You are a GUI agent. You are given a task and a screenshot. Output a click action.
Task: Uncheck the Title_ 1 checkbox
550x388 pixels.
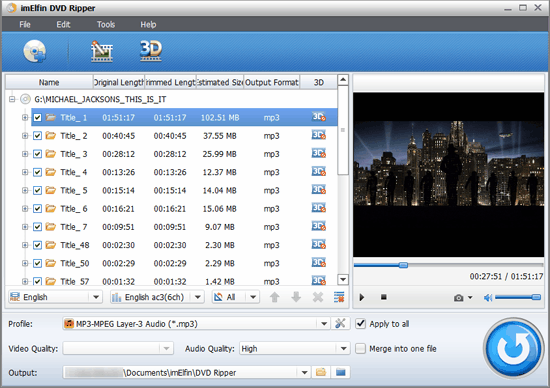[38, 118]
